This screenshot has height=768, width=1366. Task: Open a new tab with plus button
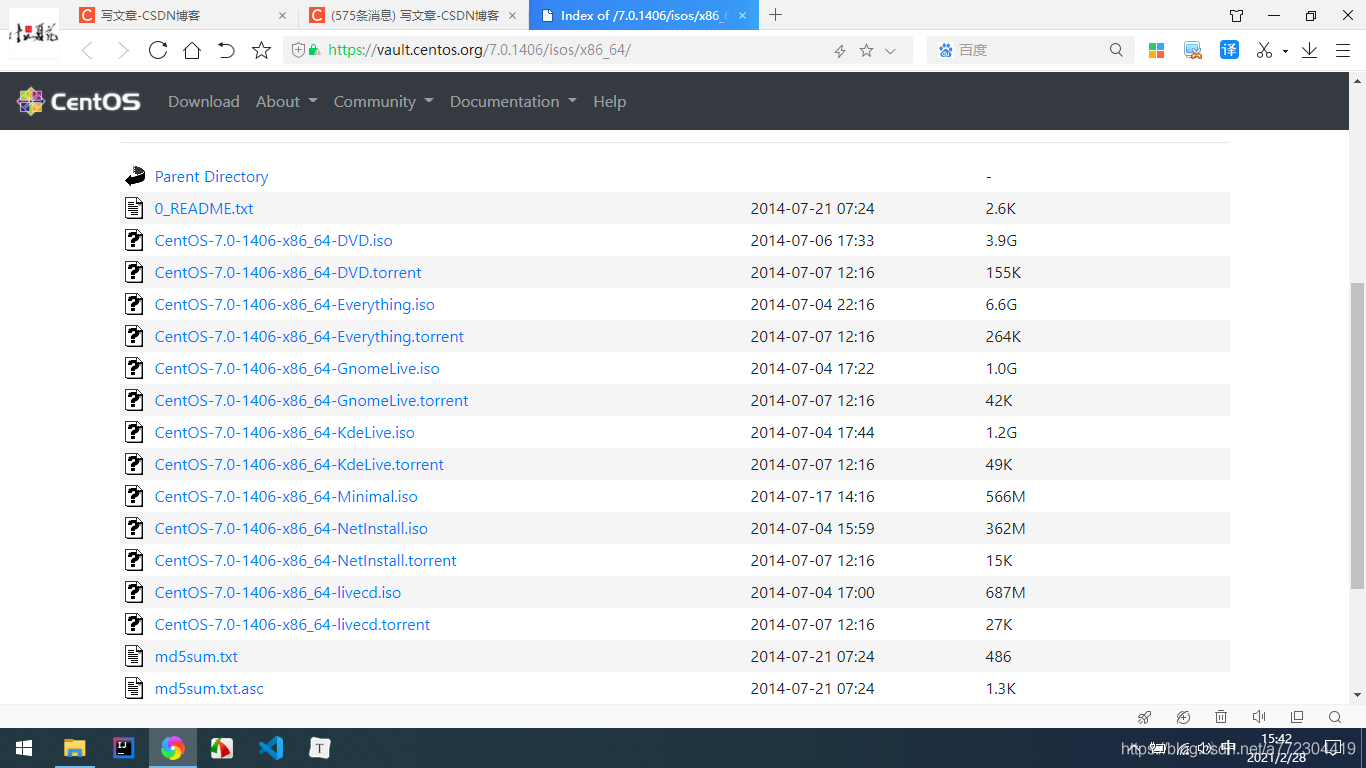[775, 15]
